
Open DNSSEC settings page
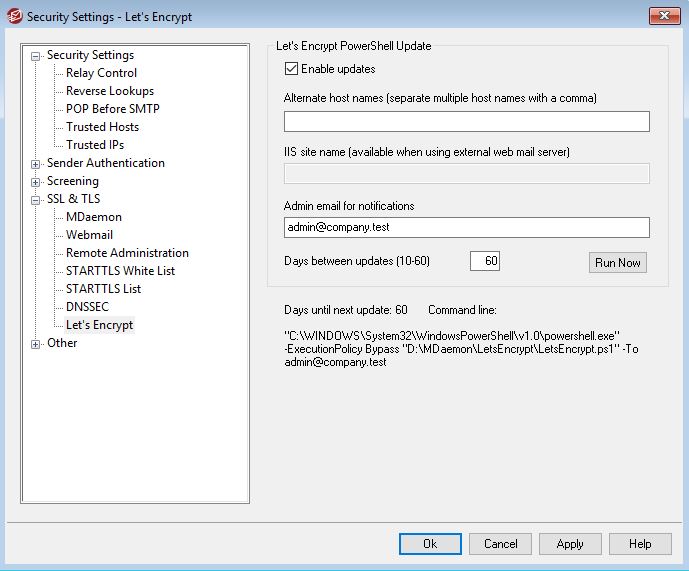[x=87, y=307]
